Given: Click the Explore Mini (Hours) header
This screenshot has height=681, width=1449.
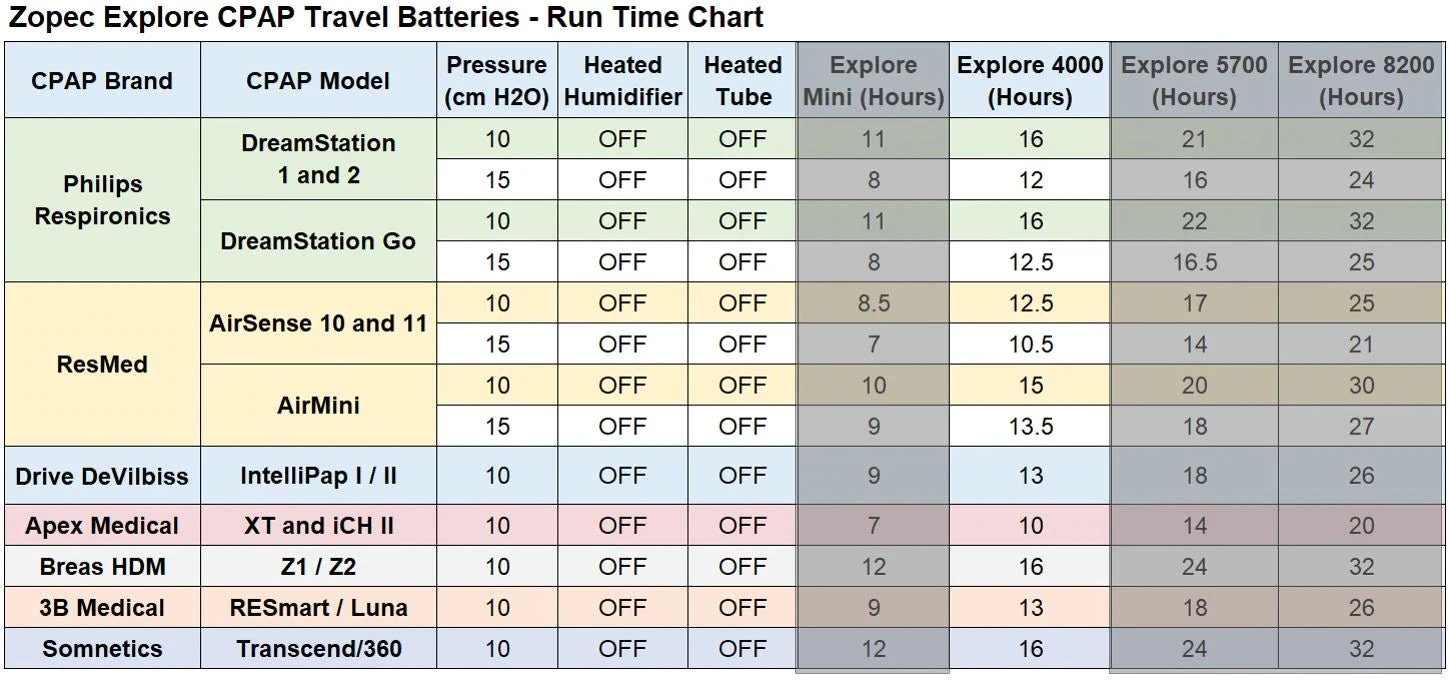Looking at the screenshot, I should point(873,81).
